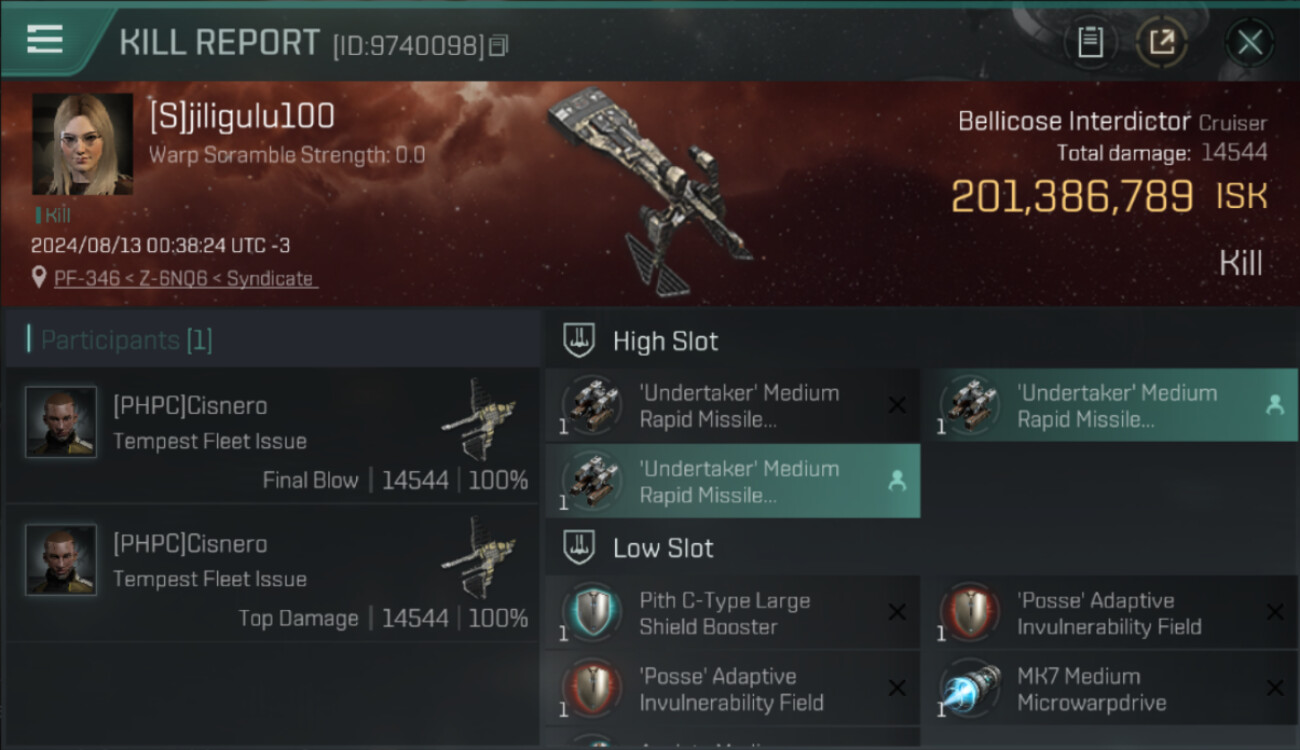This screenshot has width=1300, height=750.
Task: Select the High Slot section header
Action: click(665, 341)
